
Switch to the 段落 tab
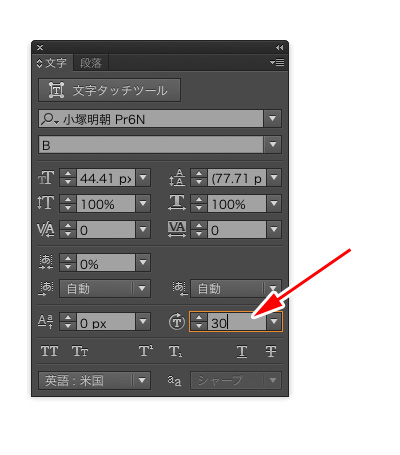[x=91, y=63]
